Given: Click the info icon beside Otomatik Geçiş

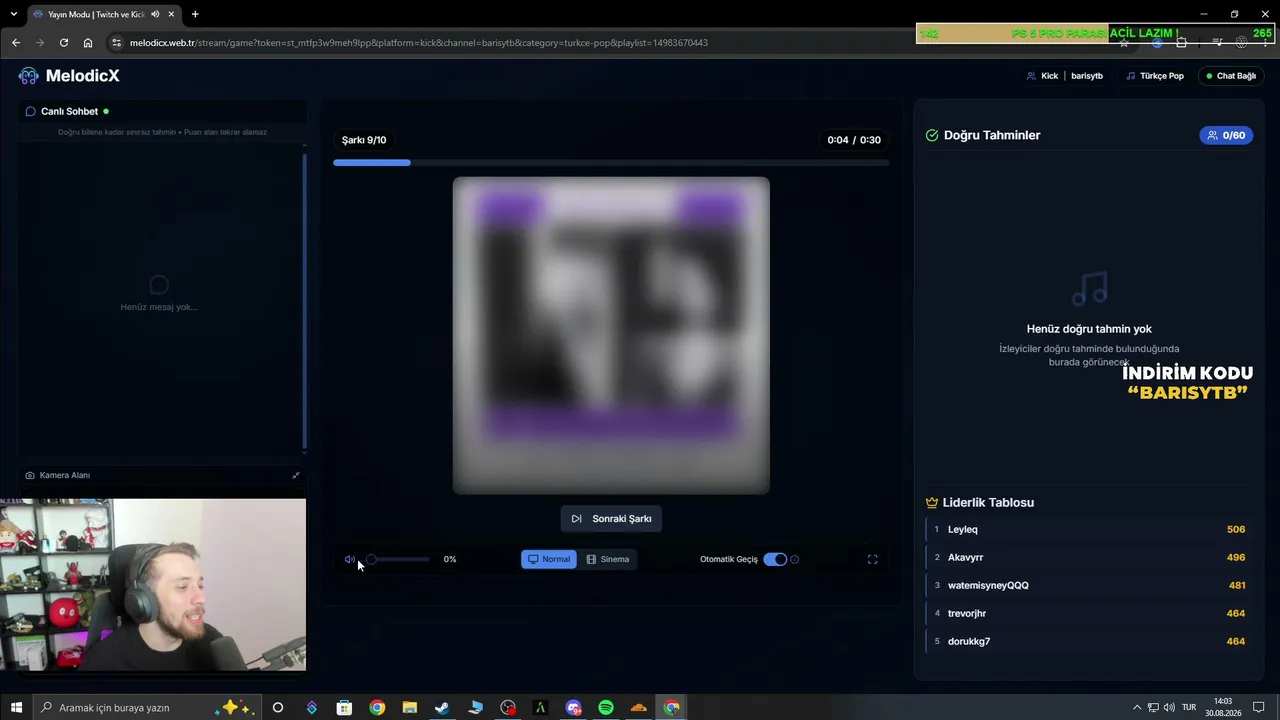Looking at the screenshot, I should pyautogui.click(x=795, y=560).
